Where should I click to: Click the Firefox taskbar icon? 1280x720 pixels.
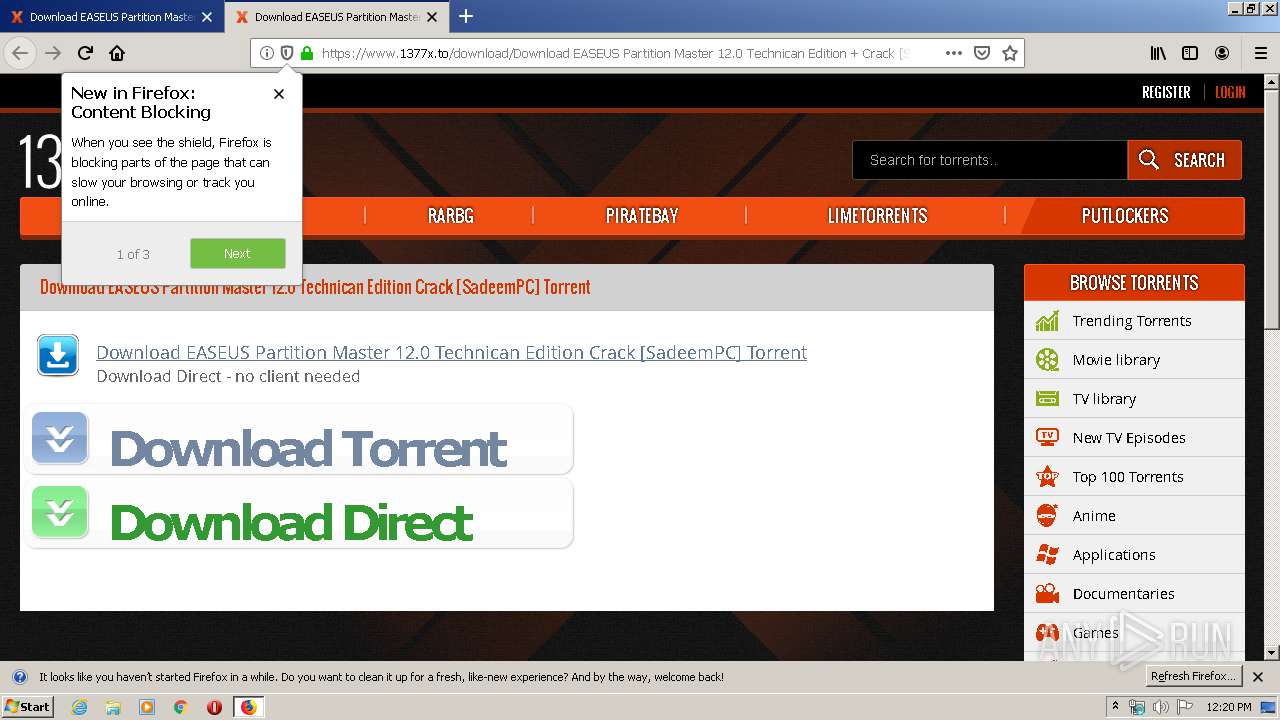click(x=248, y=707)
